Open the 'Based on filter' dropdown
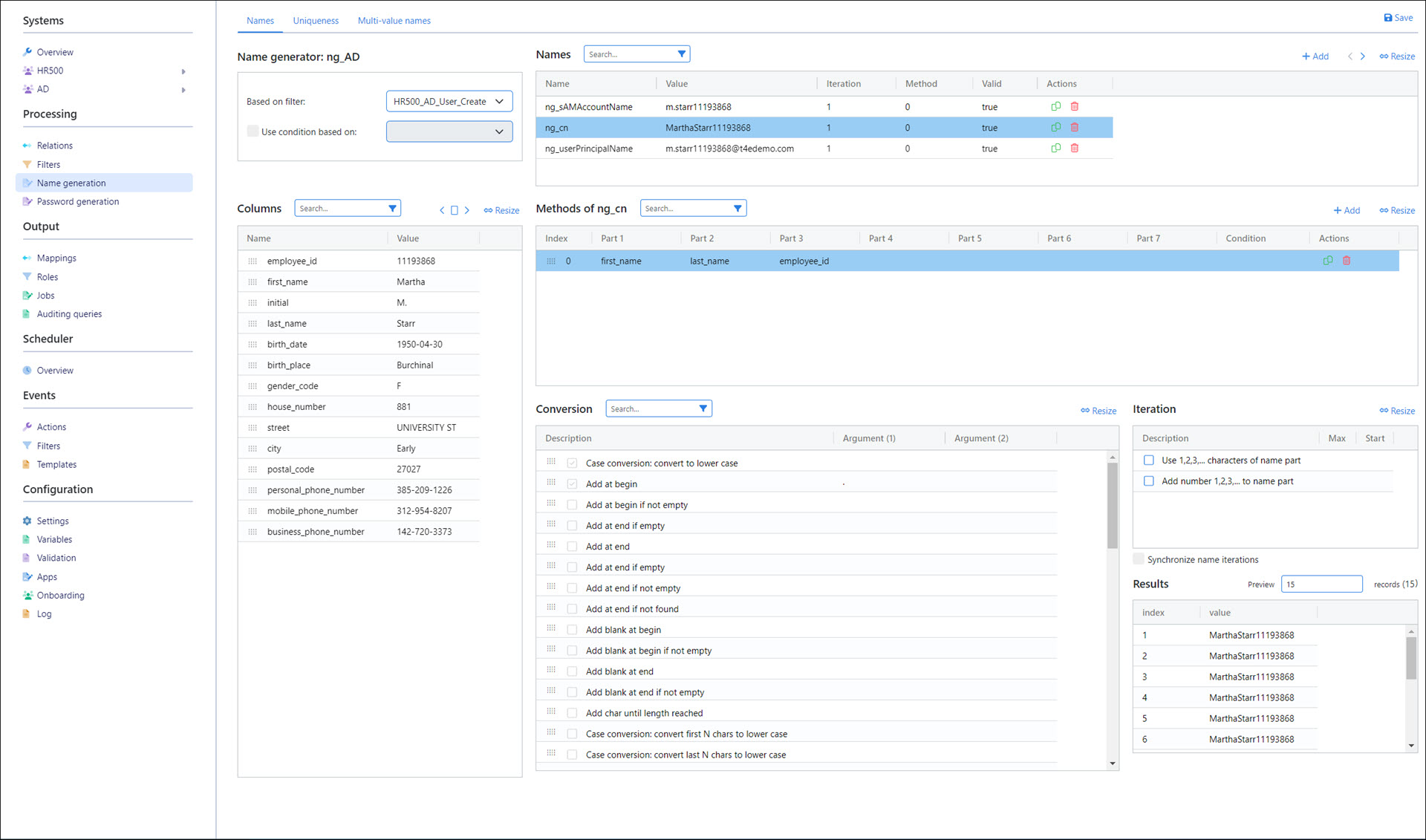The width and height of the screenshot is (1426, 840). pyautogui.click(x=449, y=102)
